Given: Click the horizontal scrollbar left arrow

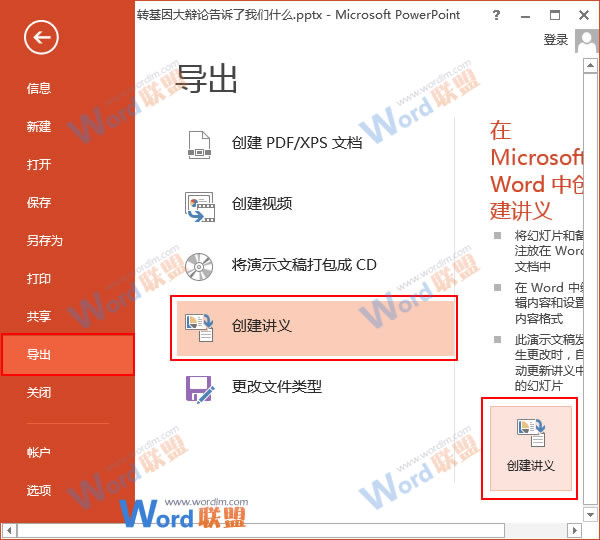Looking at the screenshot, I should (8, 531).
